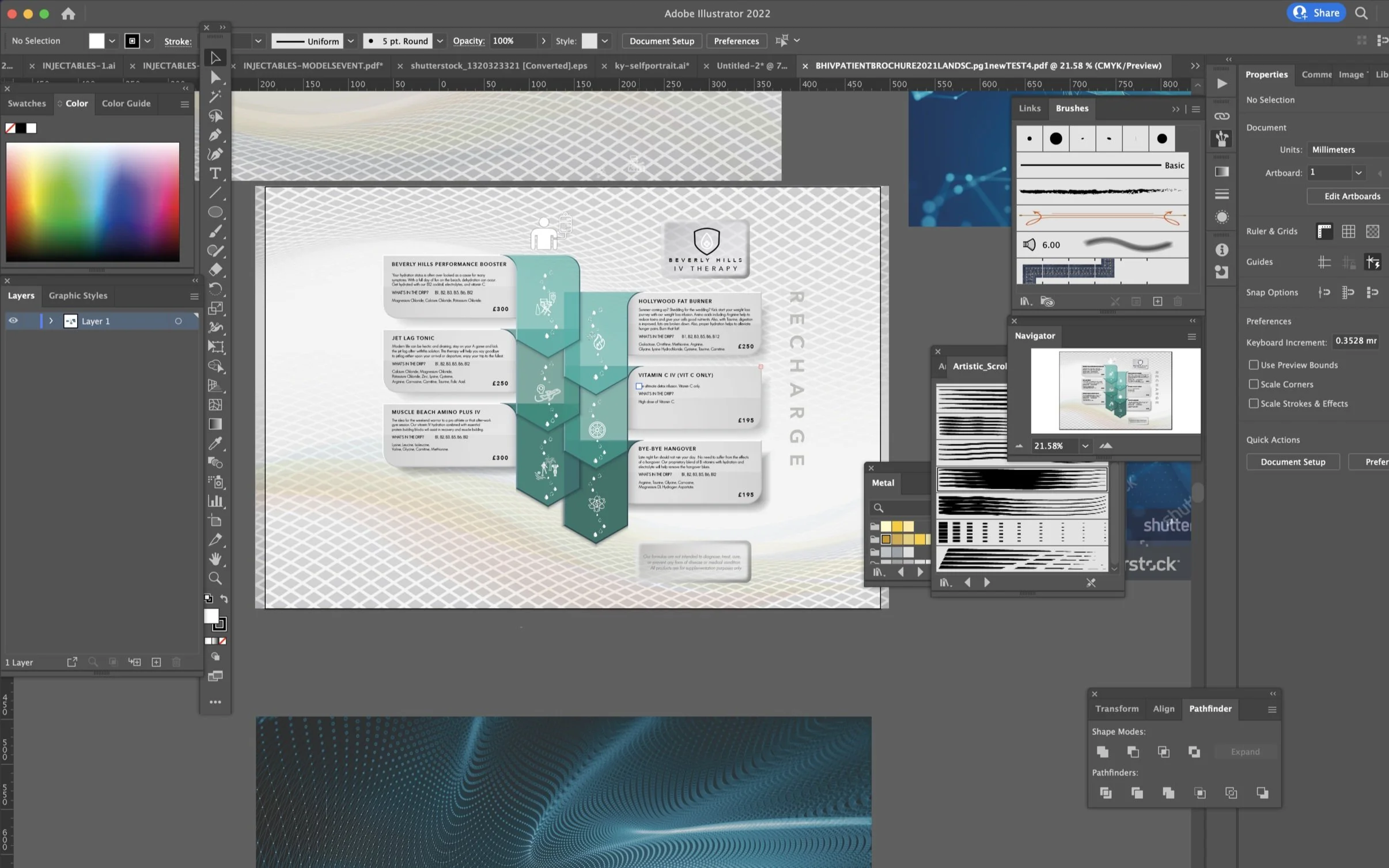Click Preferences in control bar

[x=736, y=41]
